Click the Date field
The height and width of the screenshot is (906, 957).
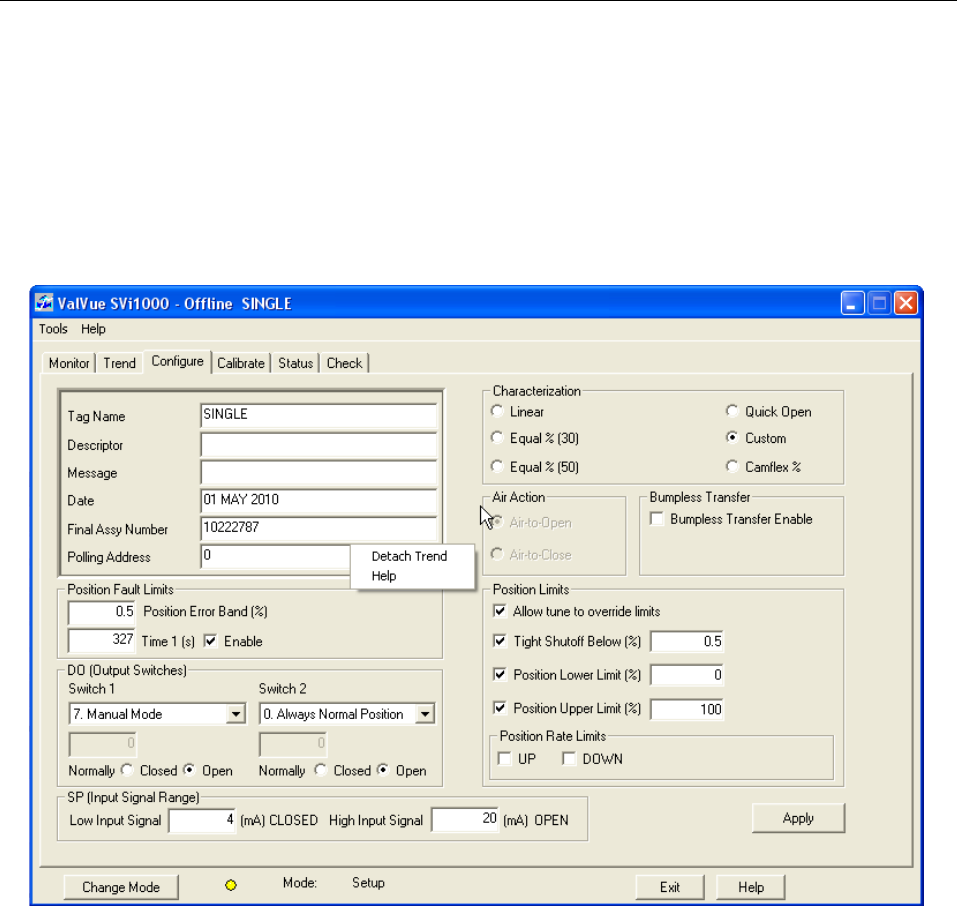pyautogui.click(x=319, y=500)
